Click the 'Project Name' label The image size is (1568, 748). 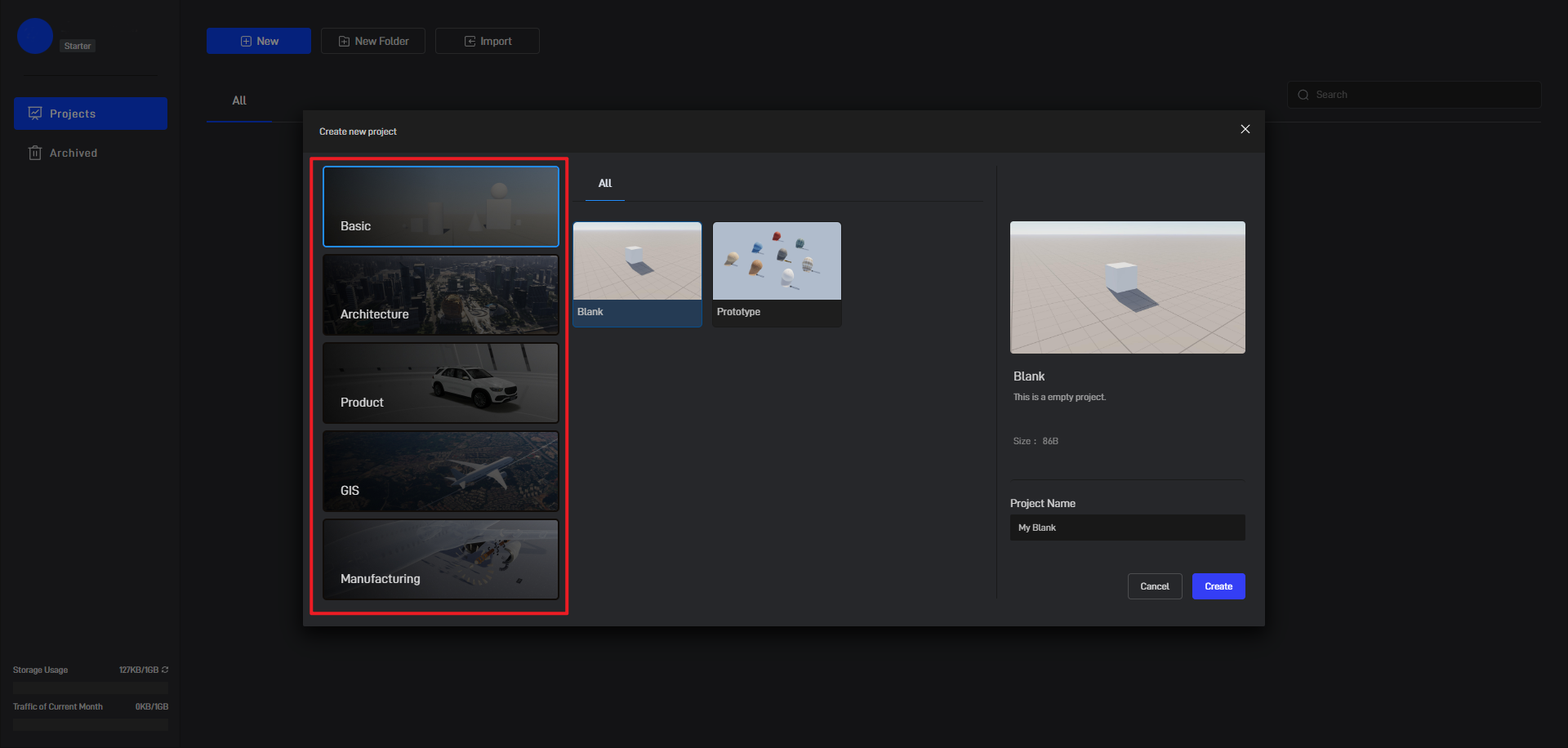tap(1043, 503)
